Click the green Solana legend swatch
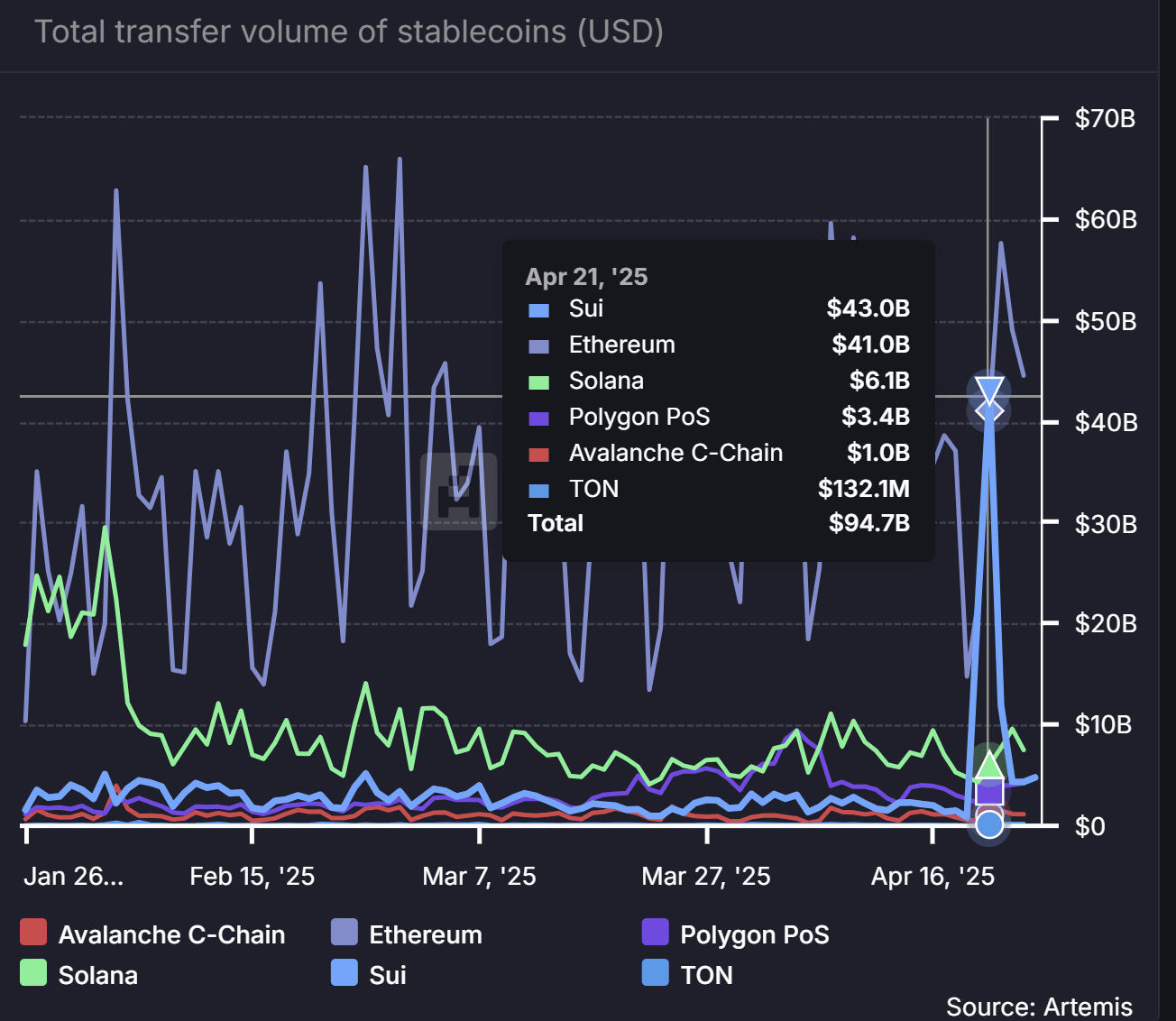 [x=33, y=972]
